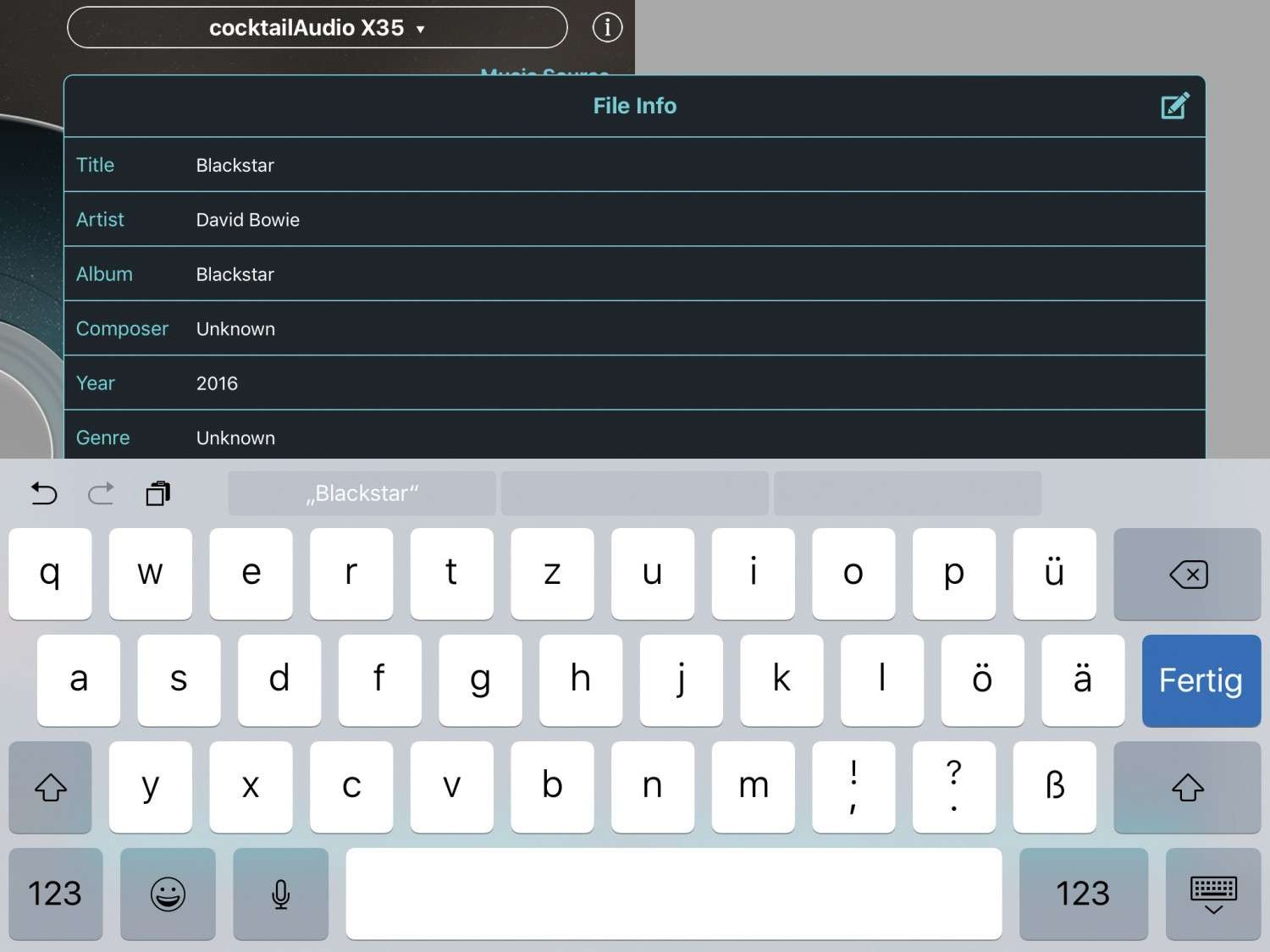The height and width of the screenshot is (952, 1270).
Task: Select the Composer value Unknown
Action: [x=235, y=329]
